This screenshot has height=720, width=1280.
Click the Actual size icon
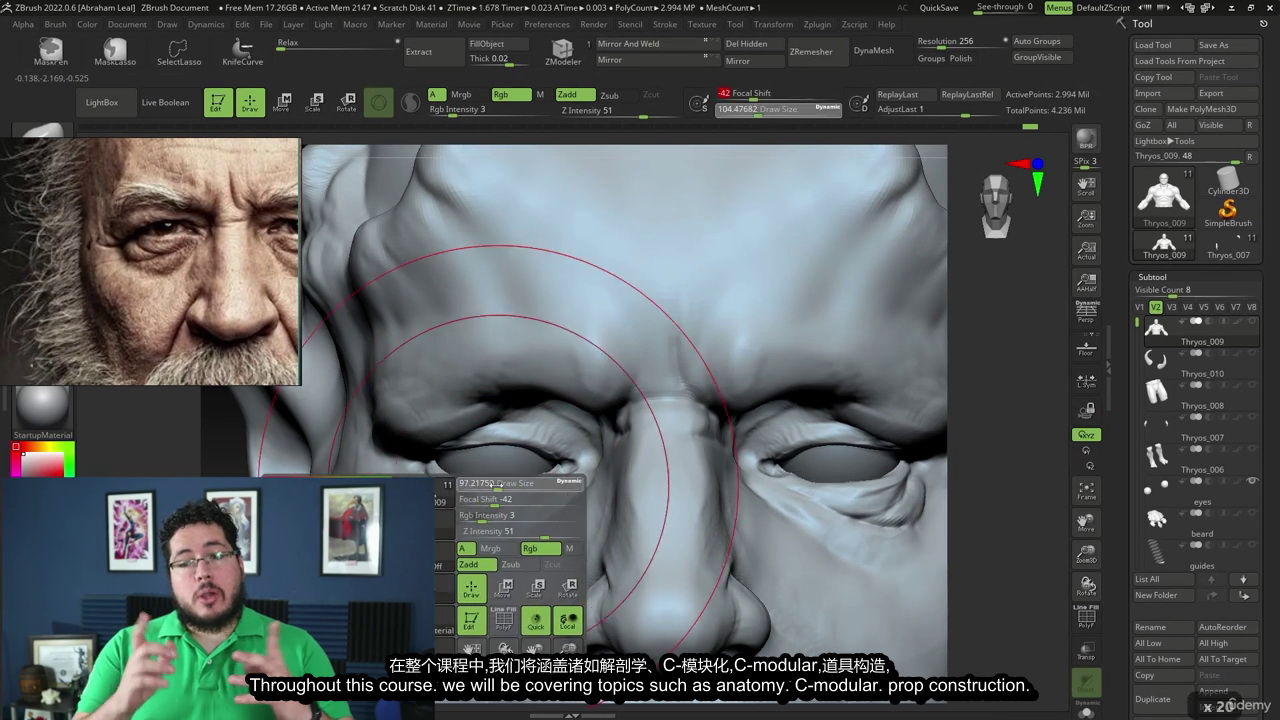click(x=1086, y=250)
